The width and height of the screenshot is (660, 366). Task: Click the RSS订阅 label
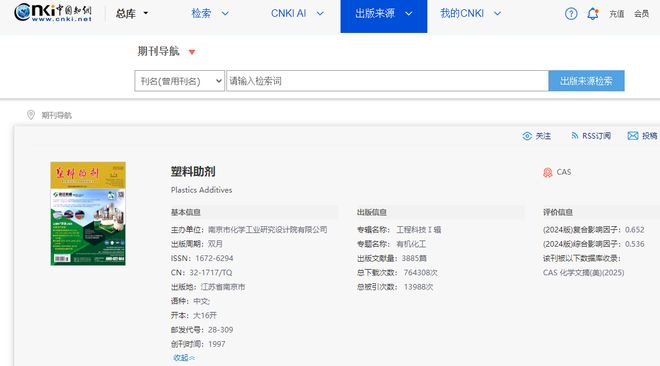pyautogui.click(x=596, y=136)
